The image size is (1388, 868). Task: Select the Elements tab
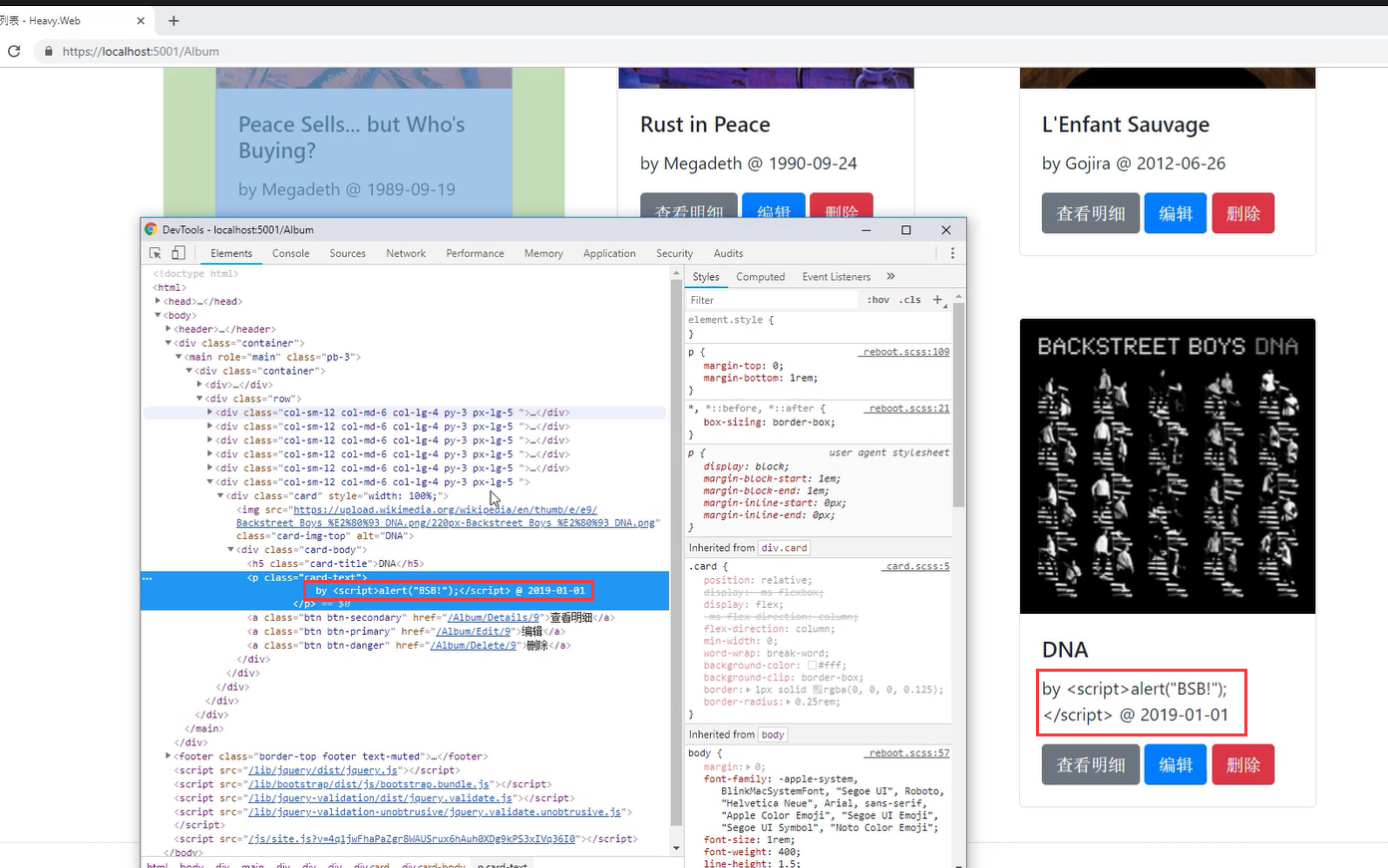point(231,253)
